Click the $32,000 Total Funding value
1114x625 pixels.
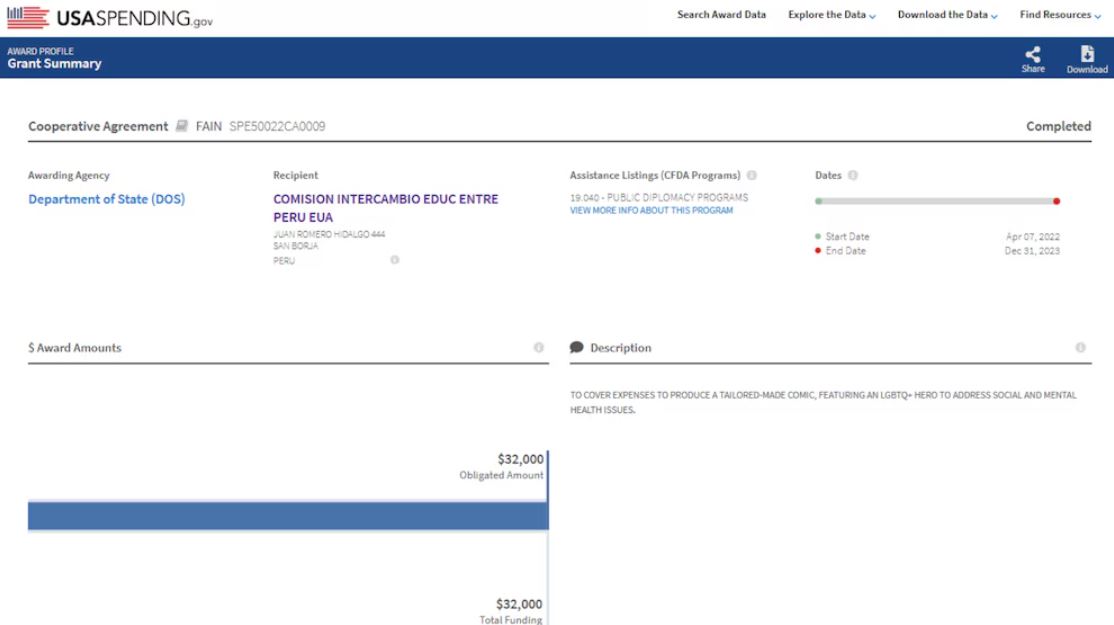tap(519, 604)
